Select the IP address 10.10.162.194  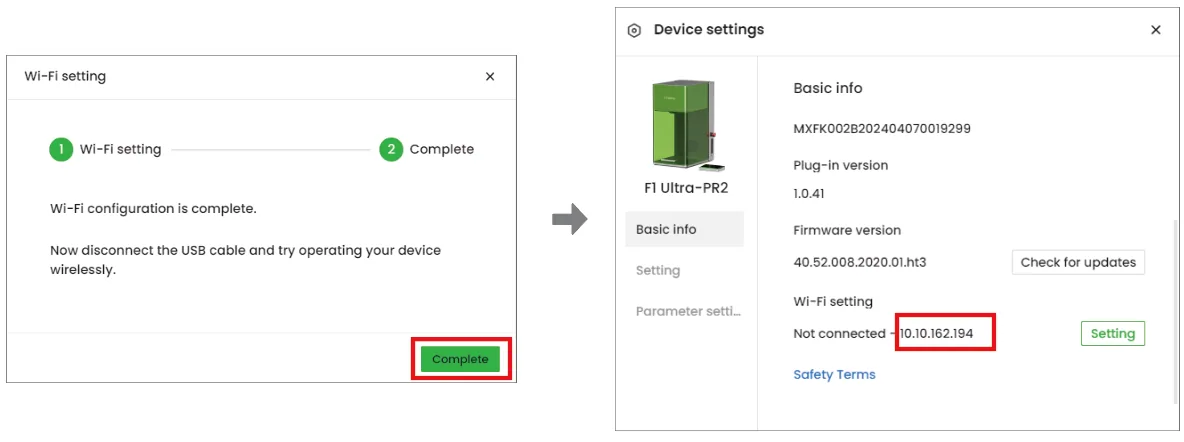(936, 333)
